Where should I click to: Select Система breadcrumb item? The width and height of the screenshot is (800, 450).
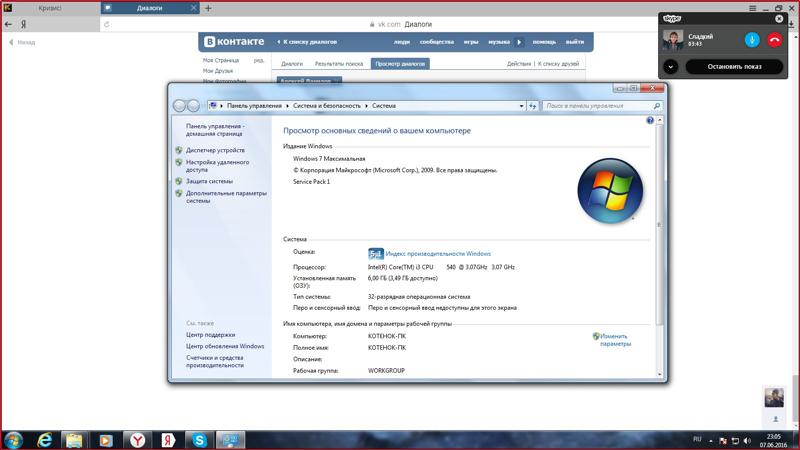(384, 106)
